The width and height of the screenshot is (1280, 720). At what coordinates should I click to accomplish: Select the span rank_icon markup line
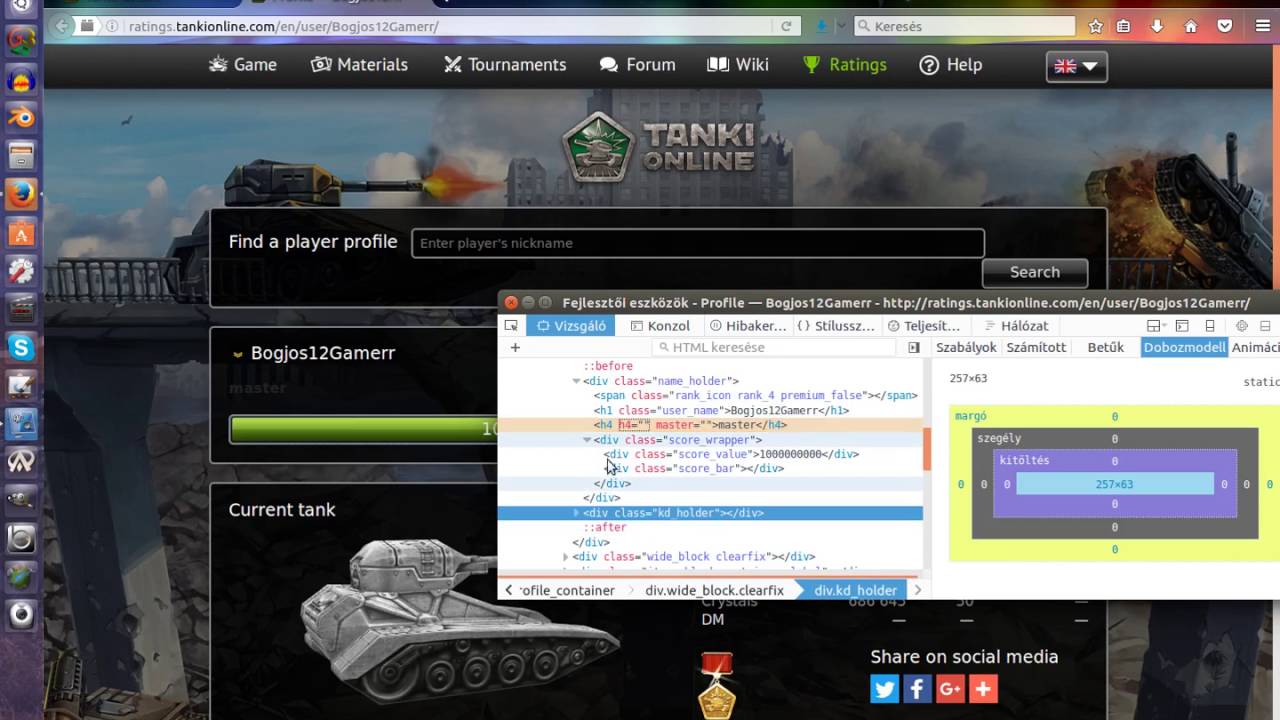click(x=755, y=396)
